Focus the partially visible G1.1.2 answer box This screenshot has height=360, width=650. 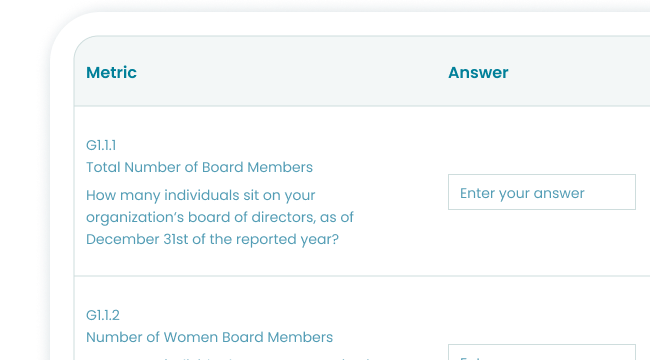click(x=541, y=352)
